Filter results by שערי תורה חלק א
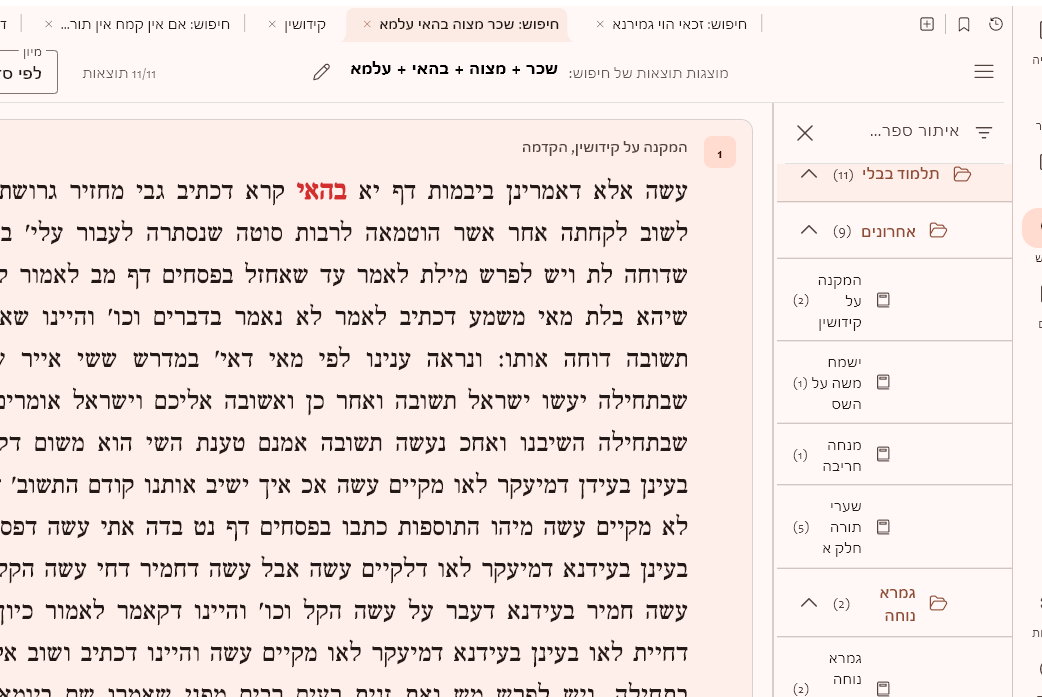Image resolution: width=1042 pixels, height=697 pixels. tap(840, 527)
